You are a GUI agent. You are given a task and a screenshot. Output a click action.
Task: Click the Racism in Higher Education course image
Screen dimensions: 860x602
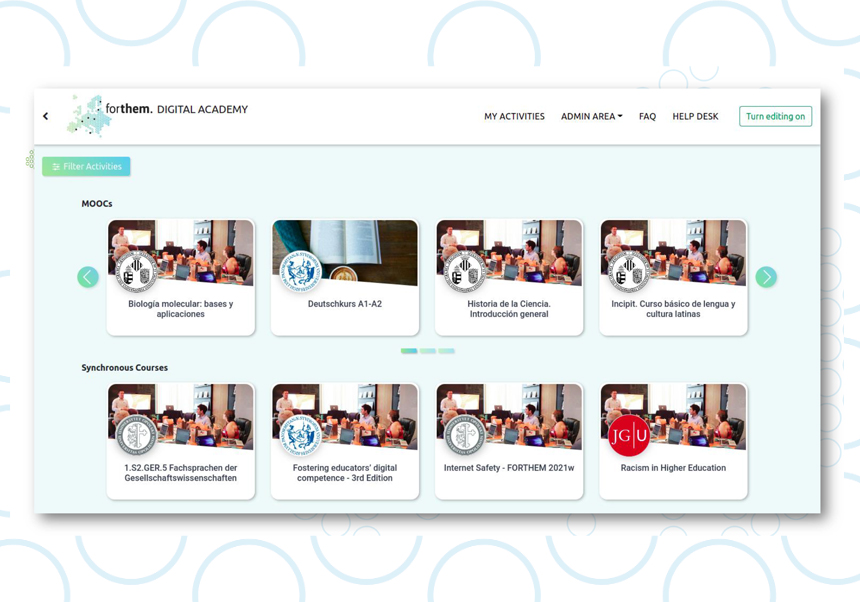[674, 417]
